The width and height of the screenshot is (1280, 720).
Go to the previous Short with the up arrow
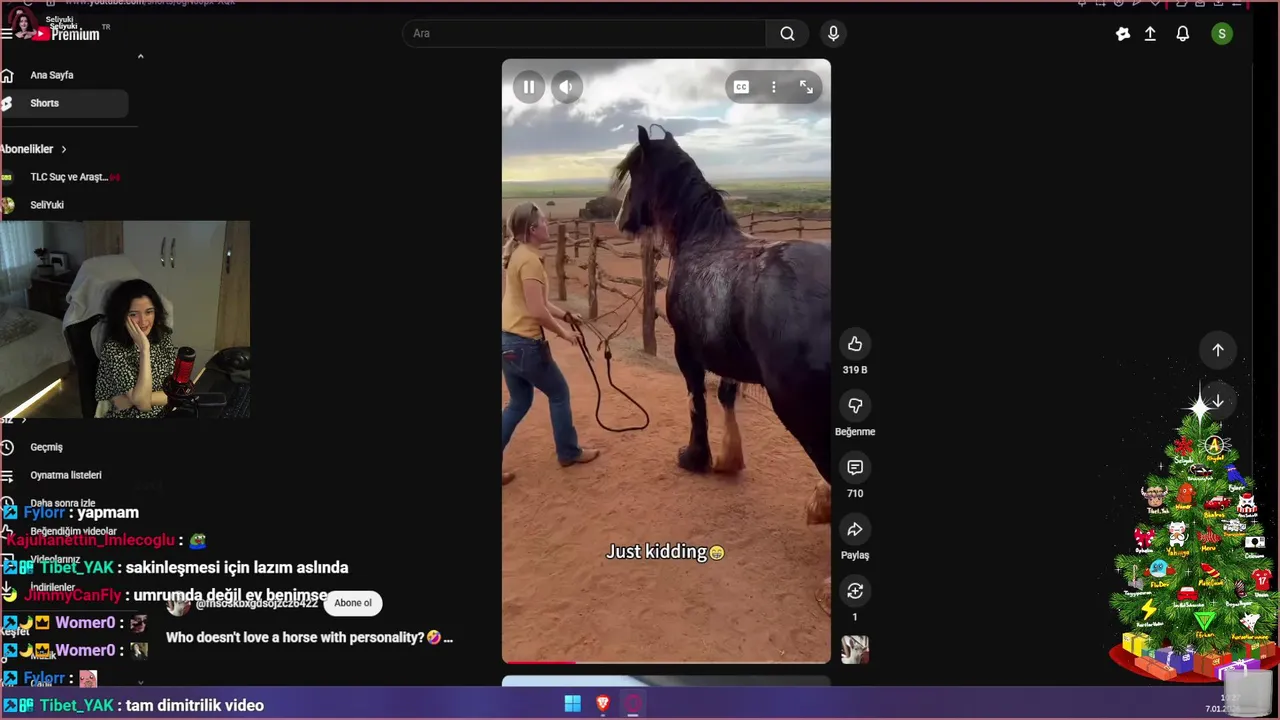tap(1218, 350)
